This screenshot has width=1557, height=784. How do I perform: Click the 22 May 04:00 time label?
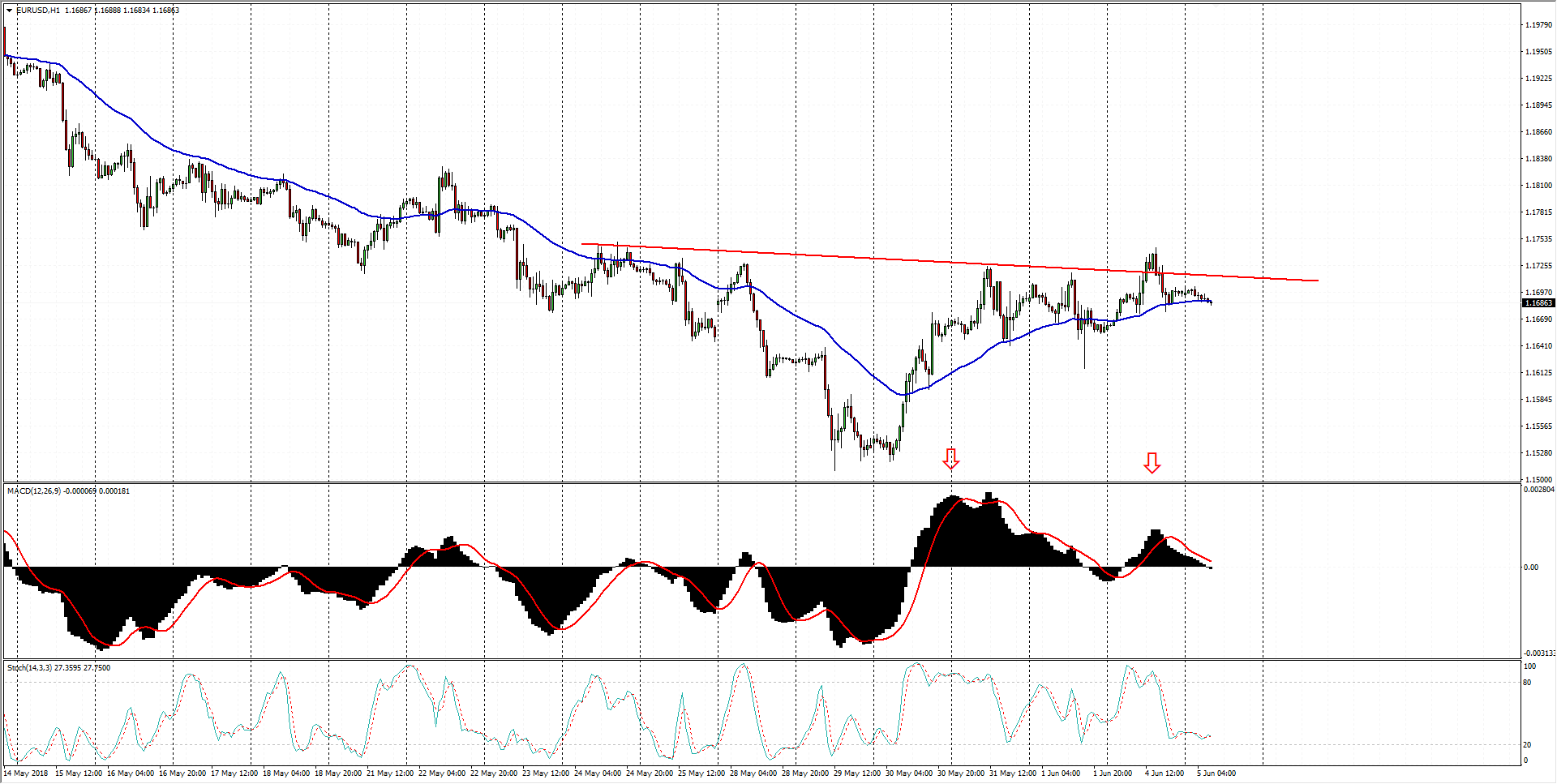tap(441, 773)
